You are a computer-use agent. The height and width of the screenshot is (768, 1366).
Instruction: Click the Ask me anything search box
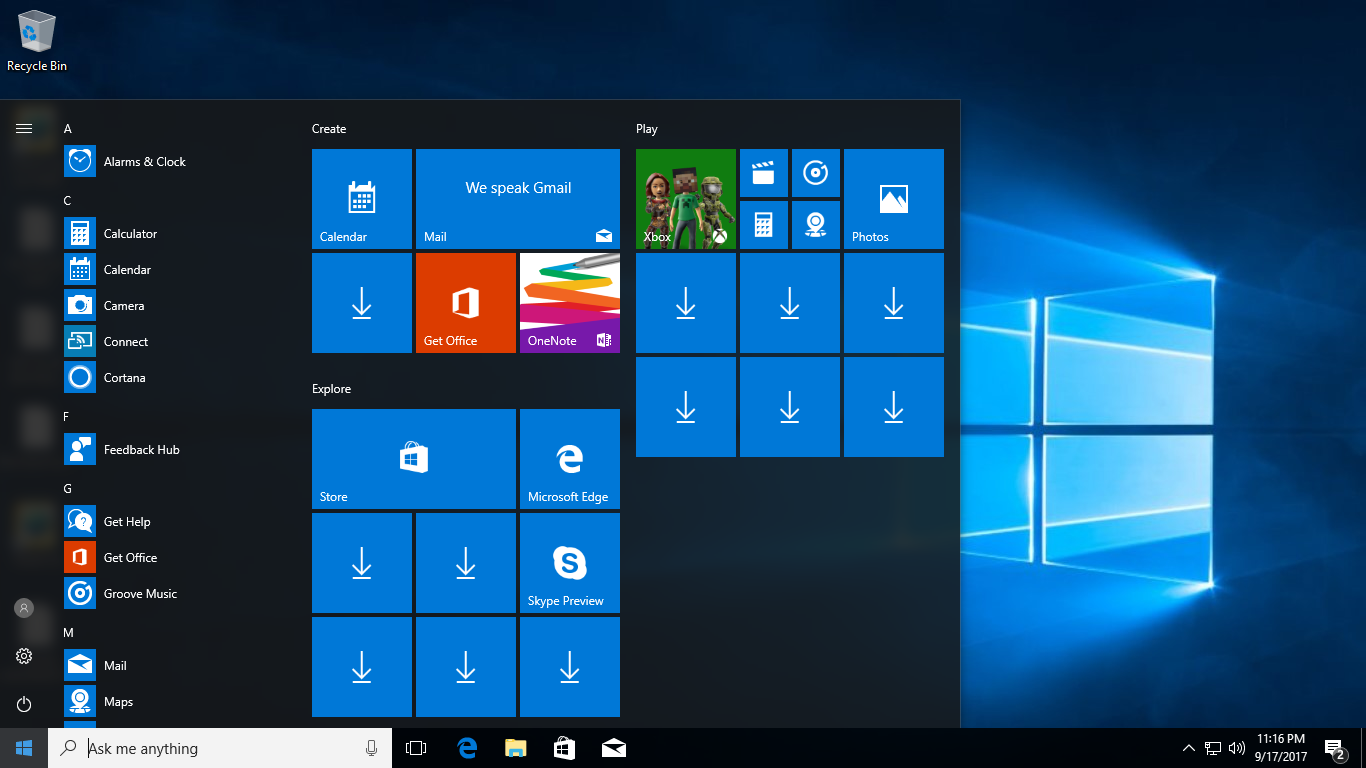(220, 748)
